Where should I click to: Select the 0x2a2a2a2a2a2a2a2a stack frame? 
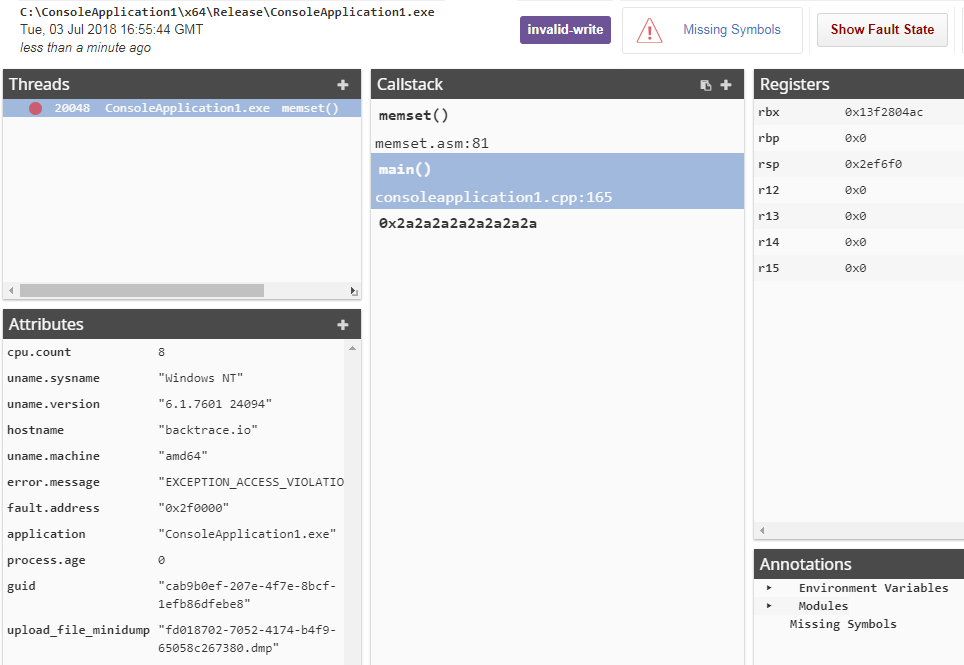(x=457, y=224)
